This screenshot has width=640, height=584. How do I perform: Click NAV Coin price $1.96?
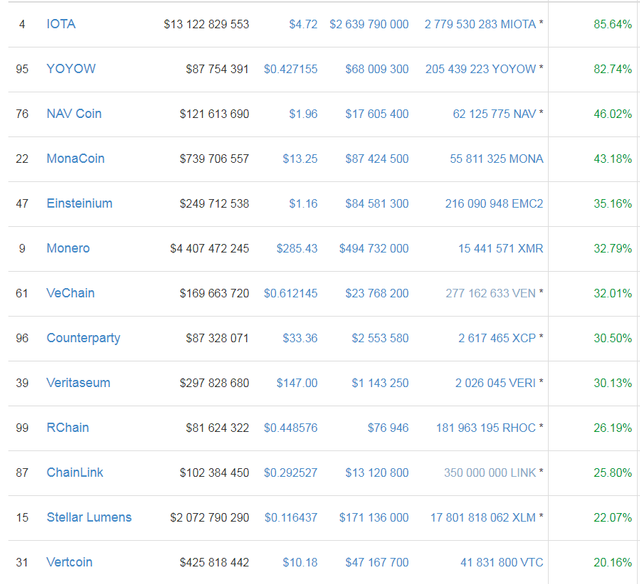(x=303, y=114)
